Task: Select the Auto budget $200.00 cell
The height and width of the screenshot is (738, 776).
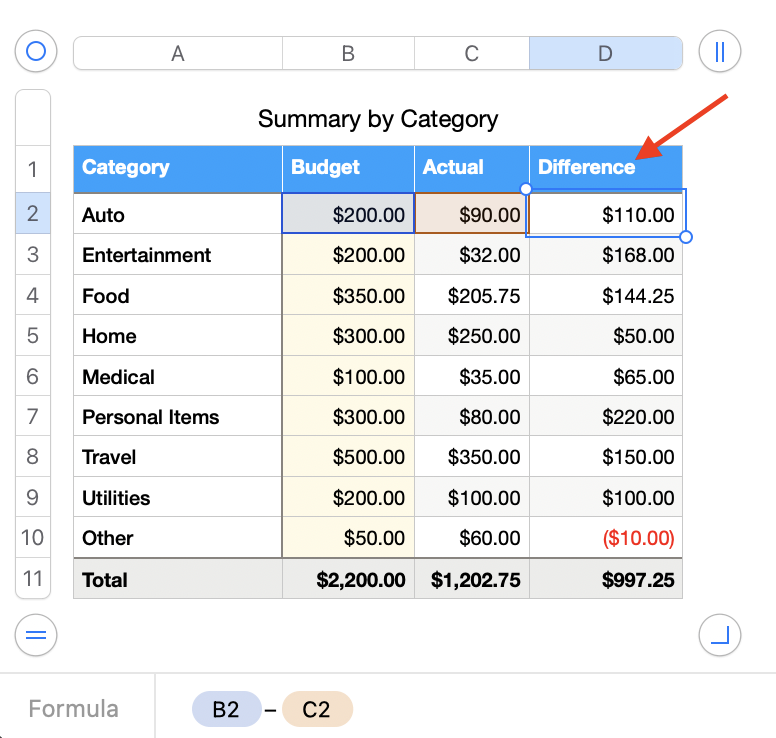Action: click(348, 214)
